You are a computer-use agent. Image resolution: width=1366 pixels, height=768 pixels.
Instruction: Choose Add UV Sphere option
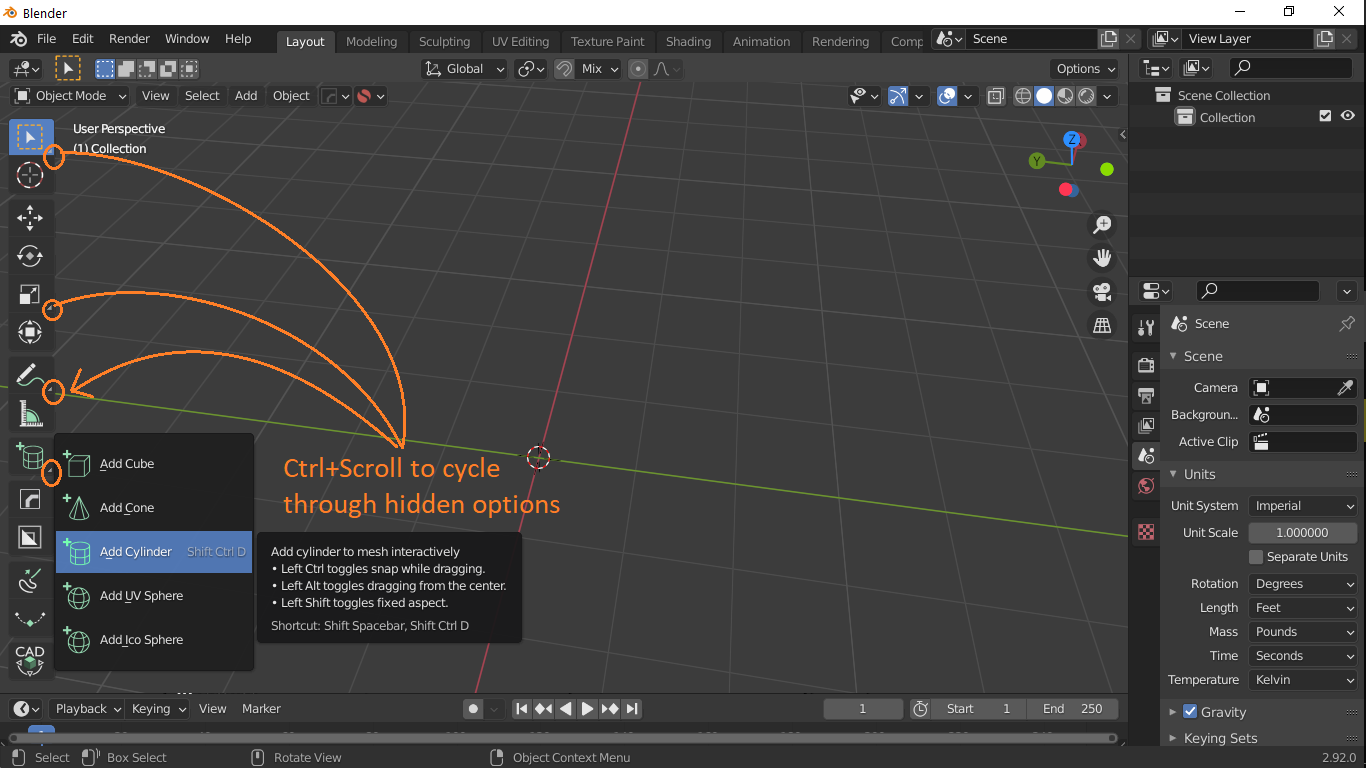(x=154, y=596)
